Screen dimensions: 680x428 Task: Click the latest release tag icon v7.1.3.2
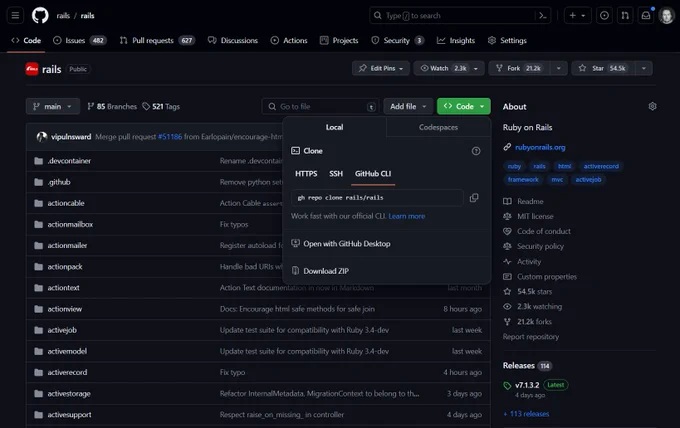pos(507,385)
